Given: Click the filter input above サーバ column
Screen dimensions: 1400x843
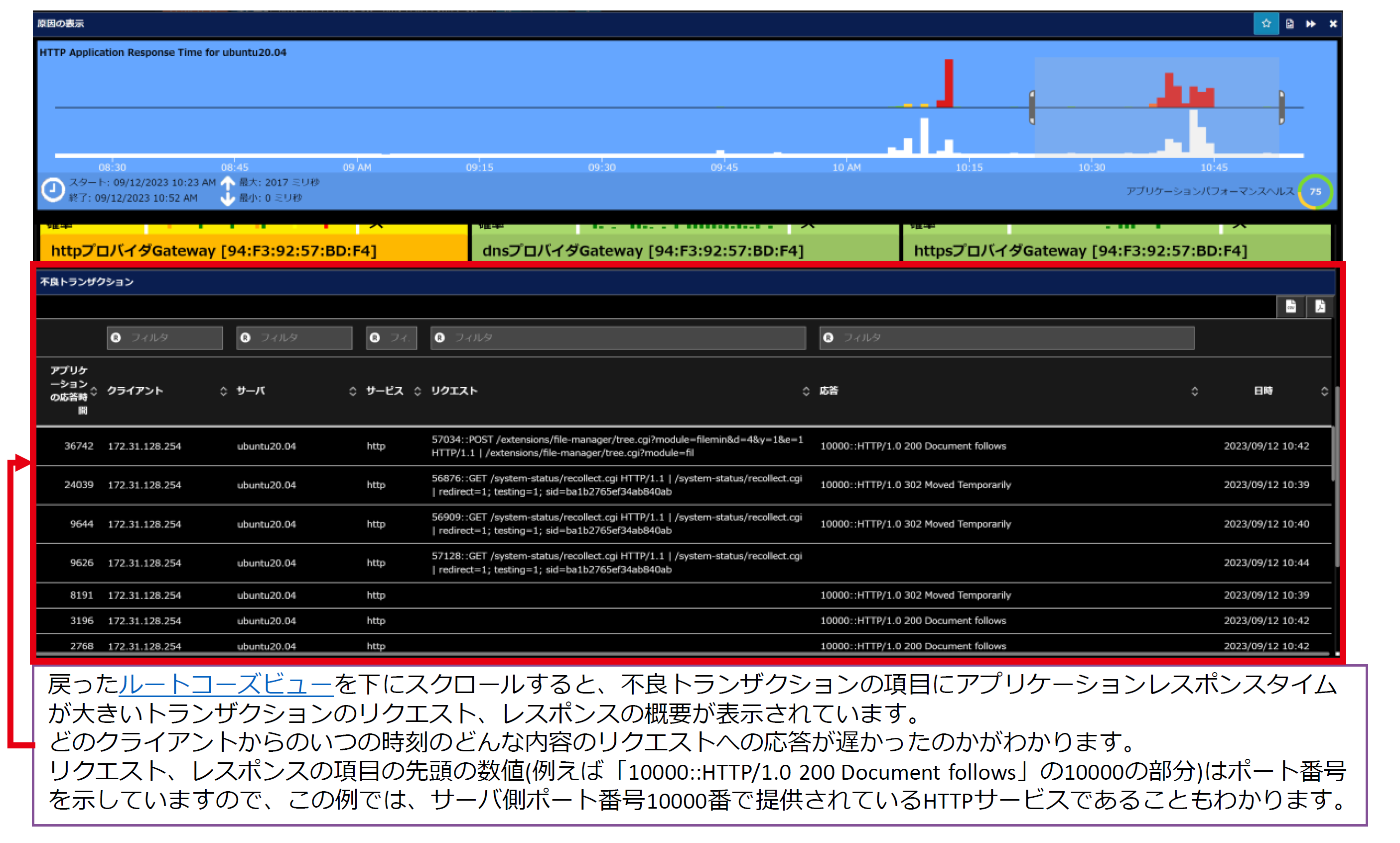Looking at the screenshot, I should pyautogui.click(x=294, y=338).
